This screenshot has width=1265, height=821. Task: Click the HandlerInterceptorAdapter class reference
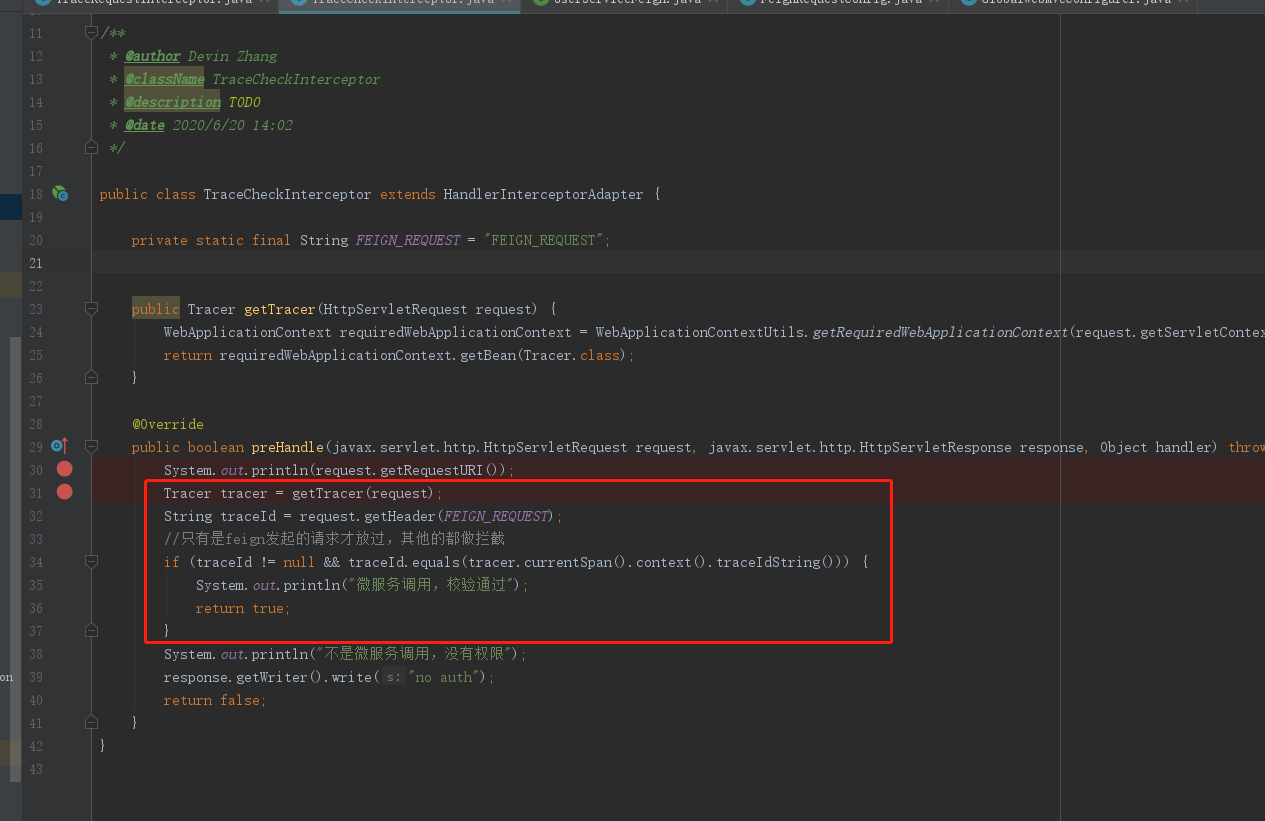point(543,194)
